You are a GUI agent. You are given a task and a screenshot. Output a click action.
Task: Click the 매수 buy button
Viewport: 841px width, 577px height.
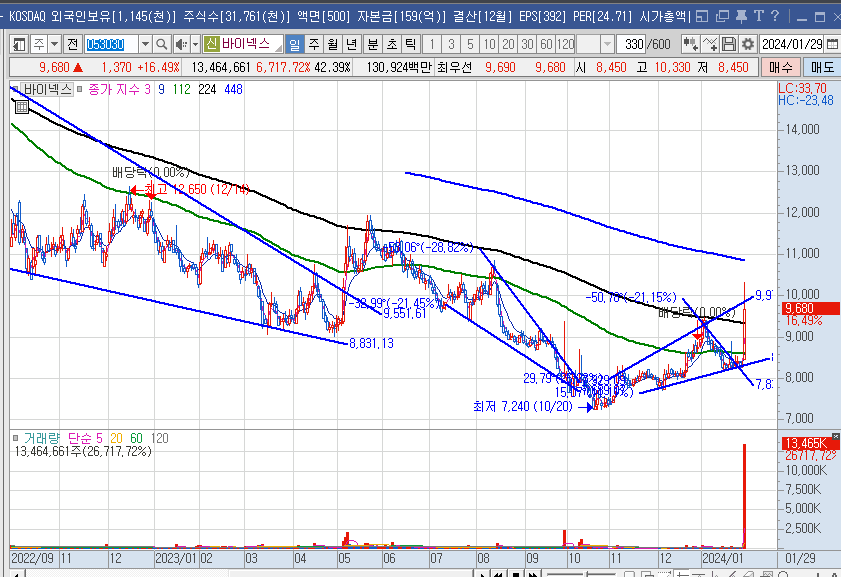pyautogui.click(x=780, y=68)
